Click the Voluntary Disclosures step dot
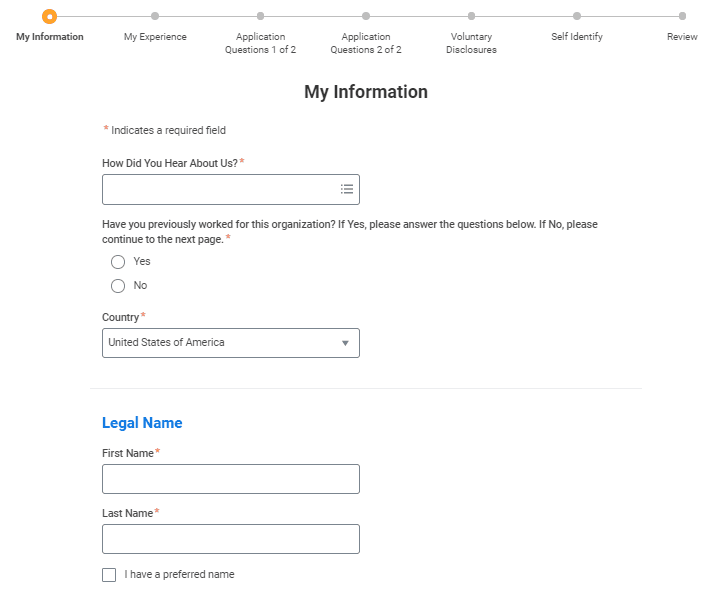Screen dimensions: 727x611 point(472,16)
